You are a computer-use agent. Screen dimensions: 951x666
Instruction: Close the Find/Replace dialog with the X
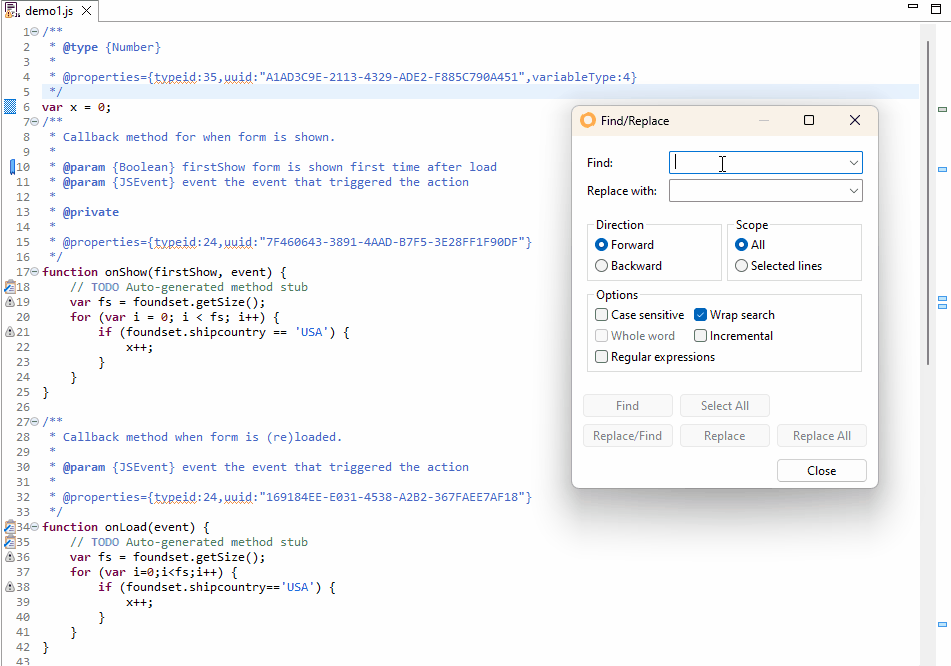pyautogui.click(x=855, y=120)
